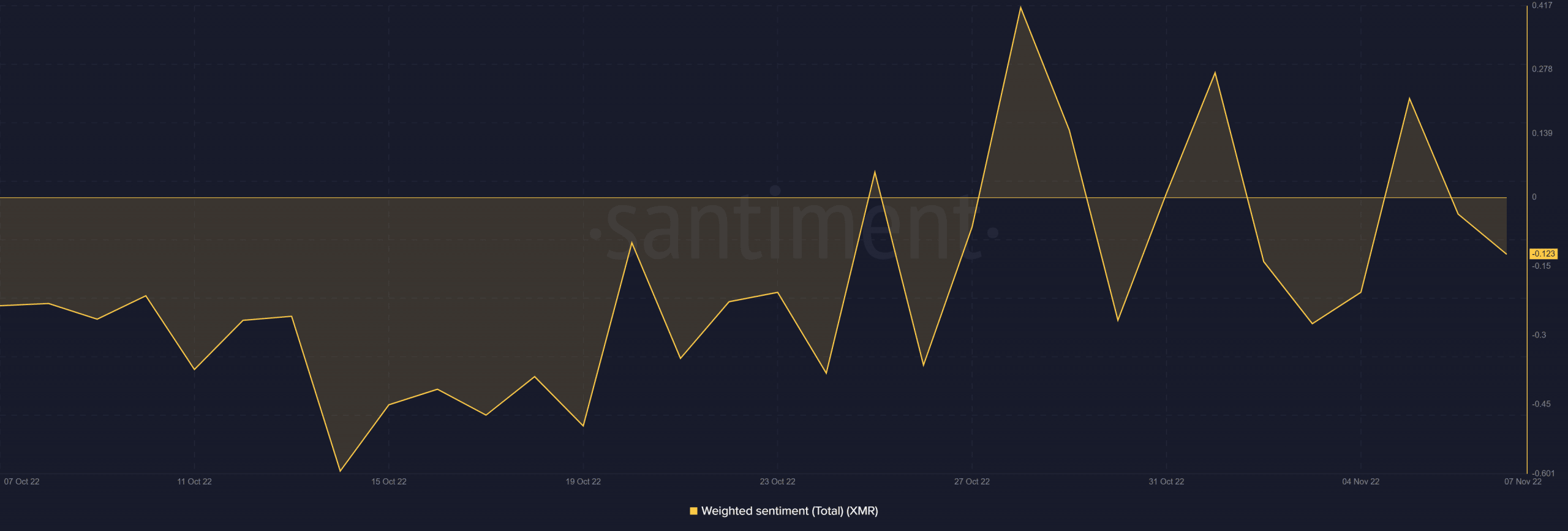Click the -0.45 y-axis value
The width and height of the screenshot is (1568, 531).
pyautogui.click(x=1542, y=404)
